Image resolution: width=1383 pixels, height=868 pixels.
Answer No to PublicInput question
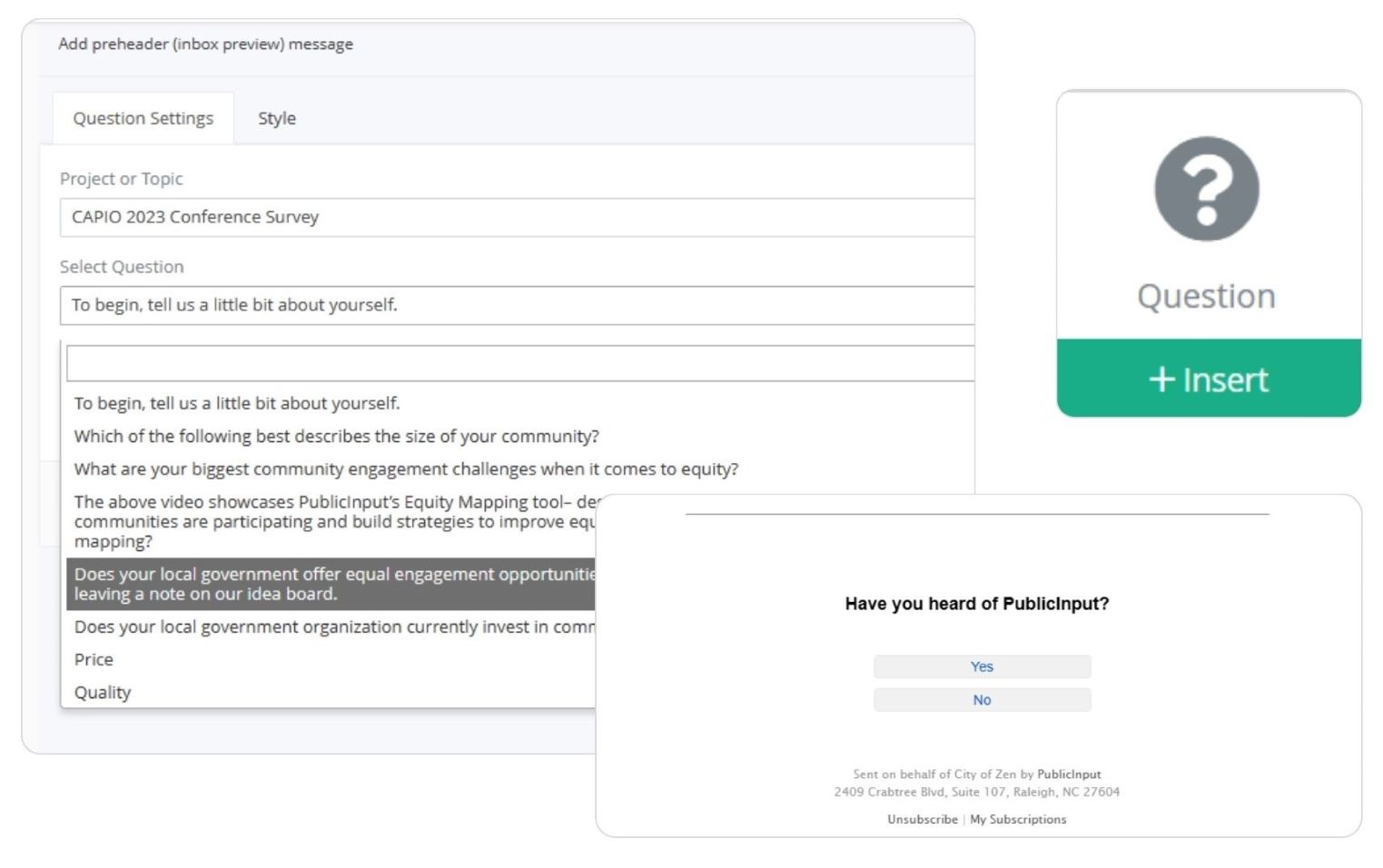pyautogui.click(x=982, y=700)
